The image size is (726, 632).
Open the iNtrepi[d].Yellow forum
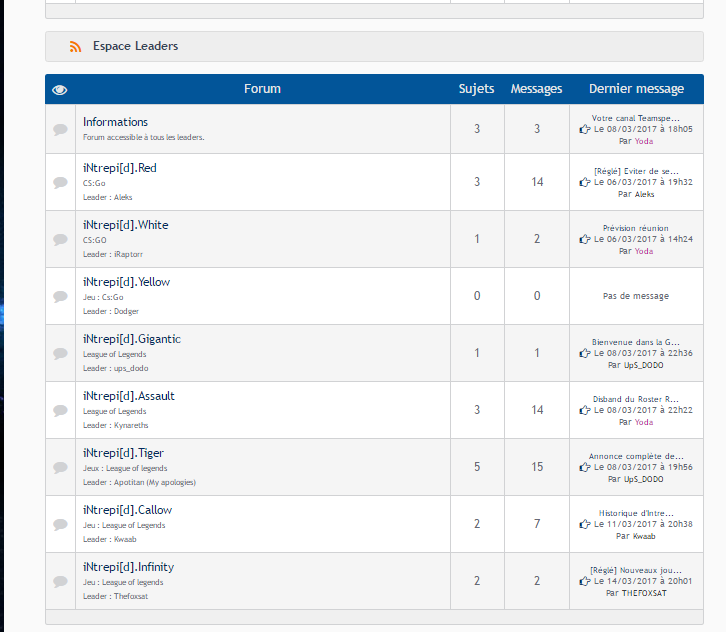click(126, 282)
